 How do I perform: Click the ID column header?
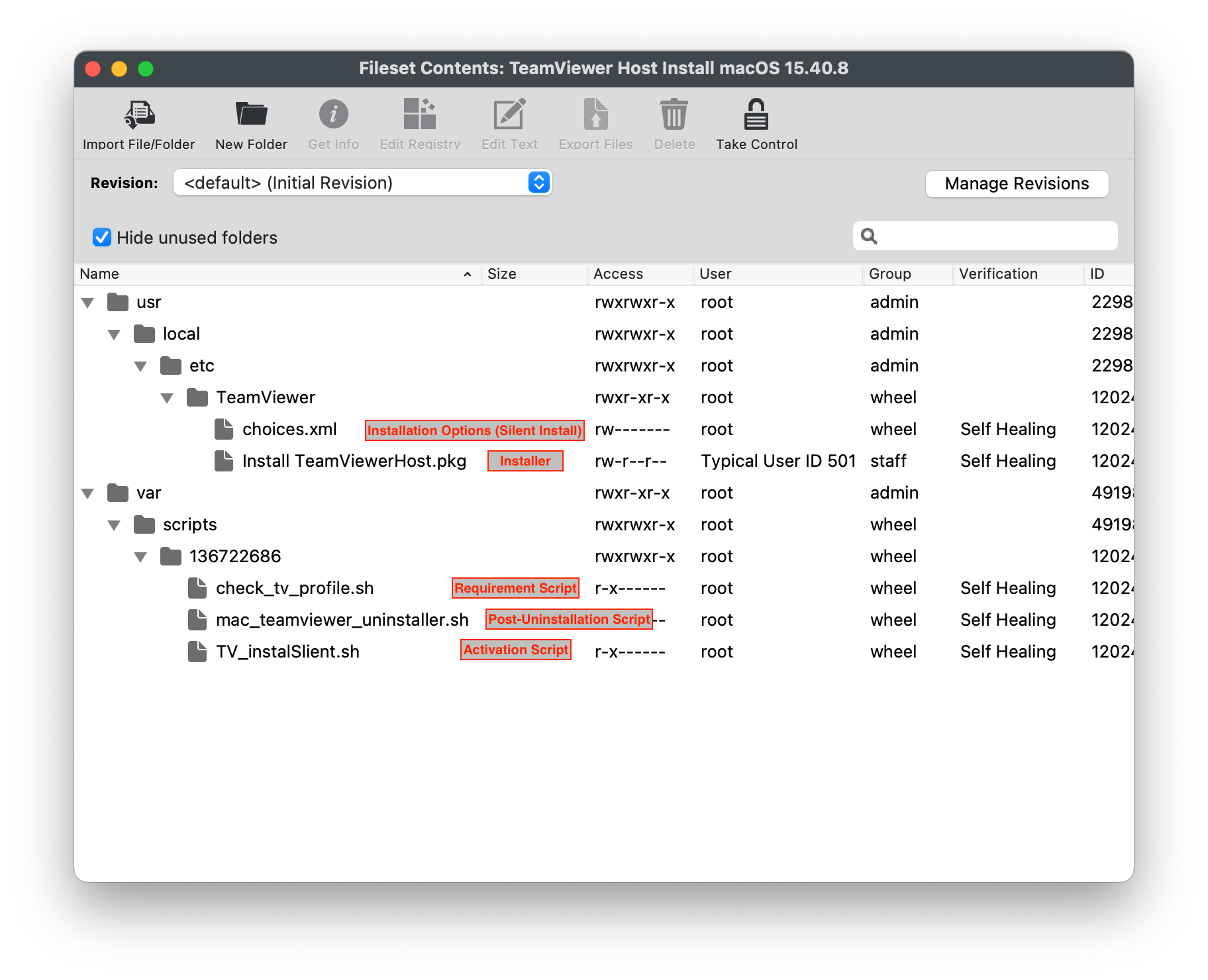click(1109, 274)
